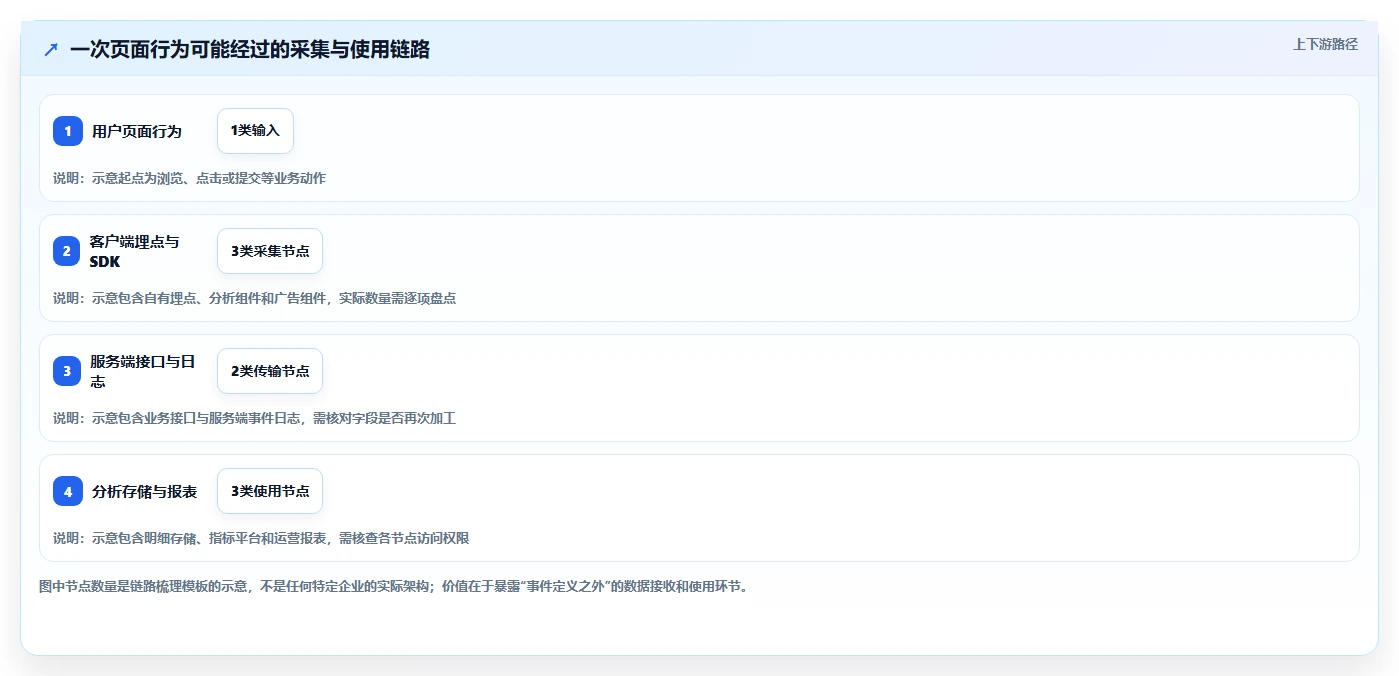Viewport: 1399px width, 676px height.
Task: Click the '分析存储与报表' step label
Action: tap(145, 491)
